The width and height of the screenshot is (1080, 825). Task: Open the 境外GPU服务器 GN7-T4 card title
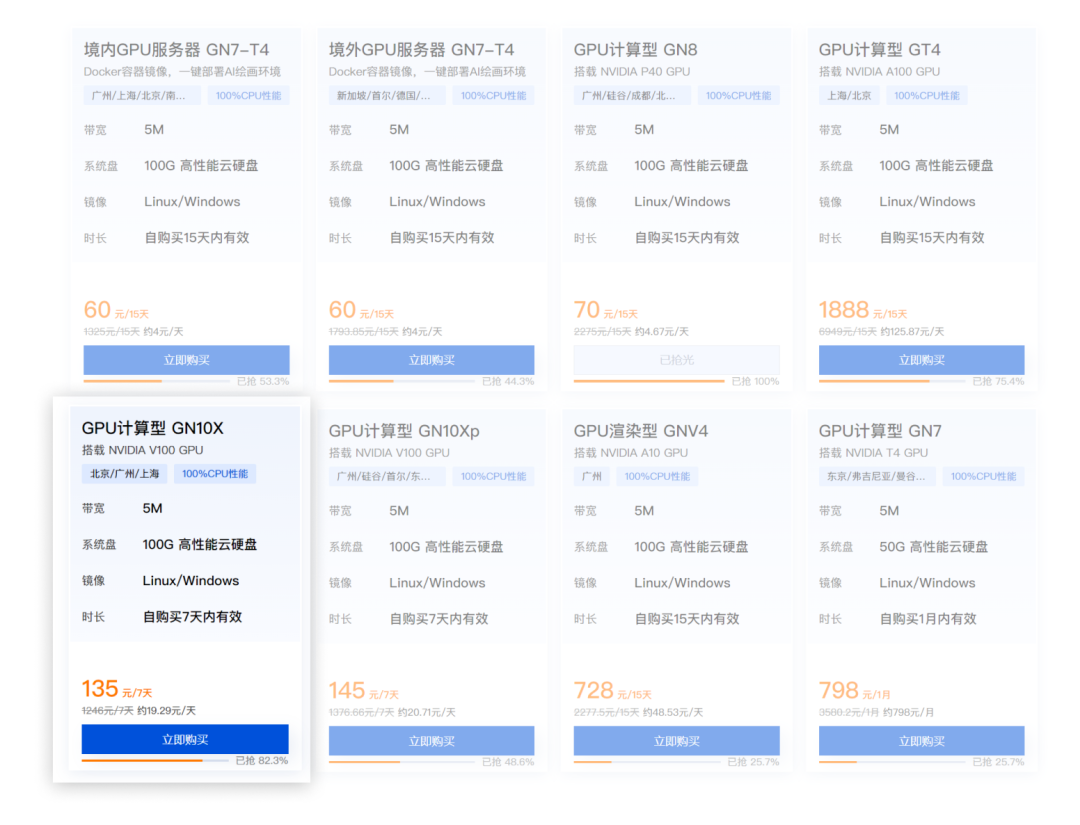click(x=422, y=50)
